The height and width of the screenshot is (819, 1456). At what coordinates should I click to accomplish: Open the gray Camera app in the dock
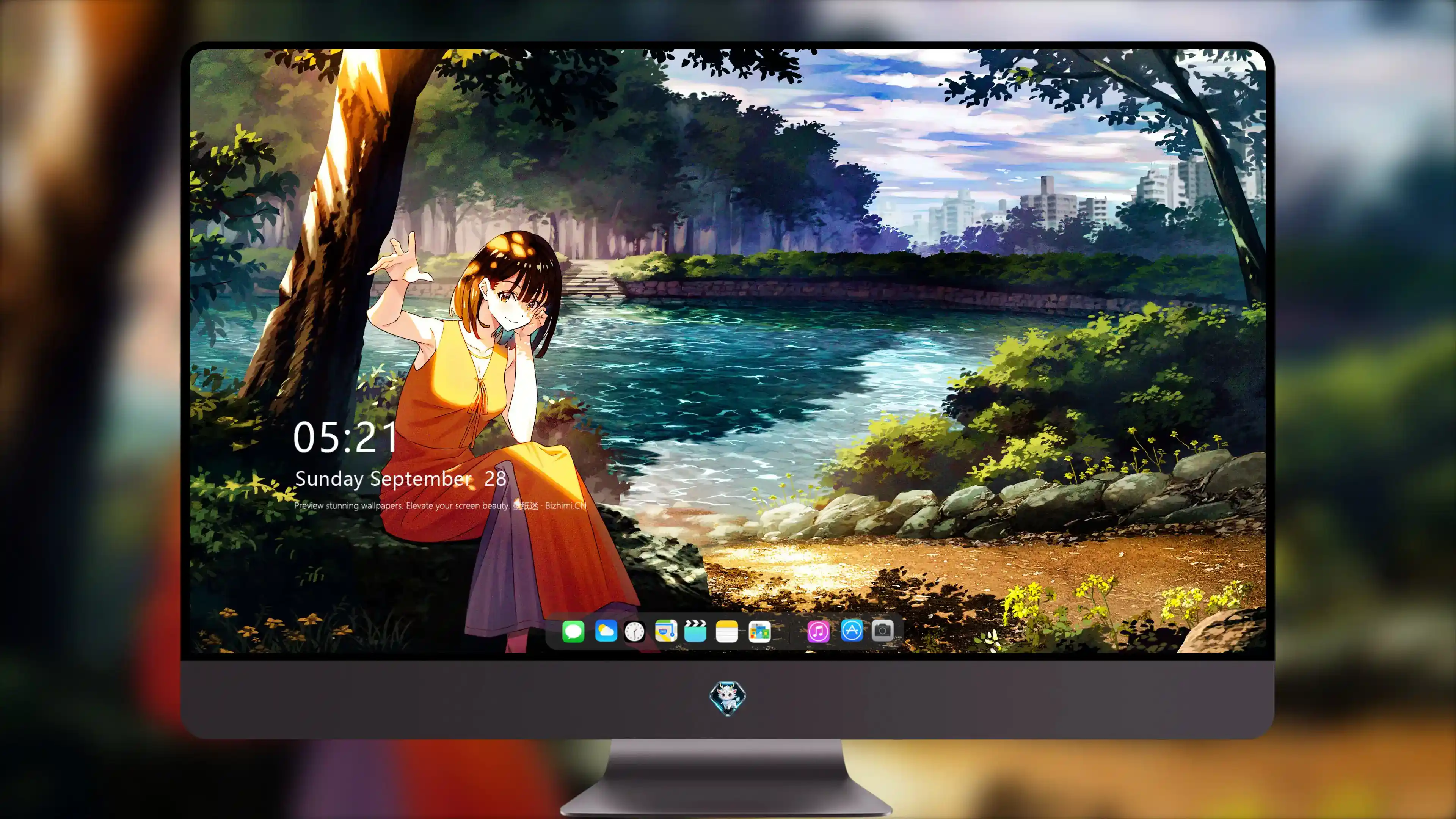pos(882,630)
